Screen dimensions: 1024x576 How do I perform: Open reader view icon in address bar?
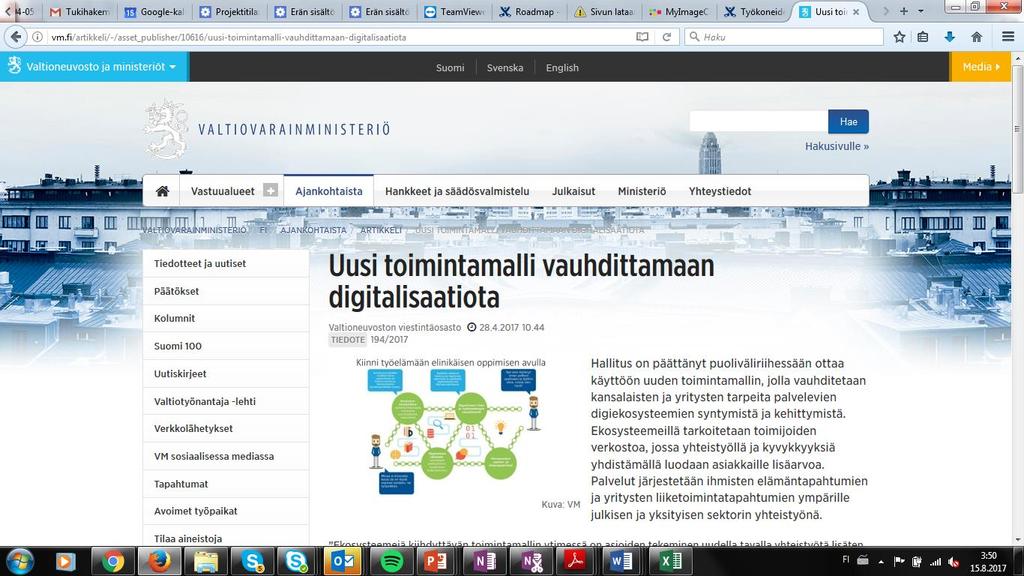[642, 37]
